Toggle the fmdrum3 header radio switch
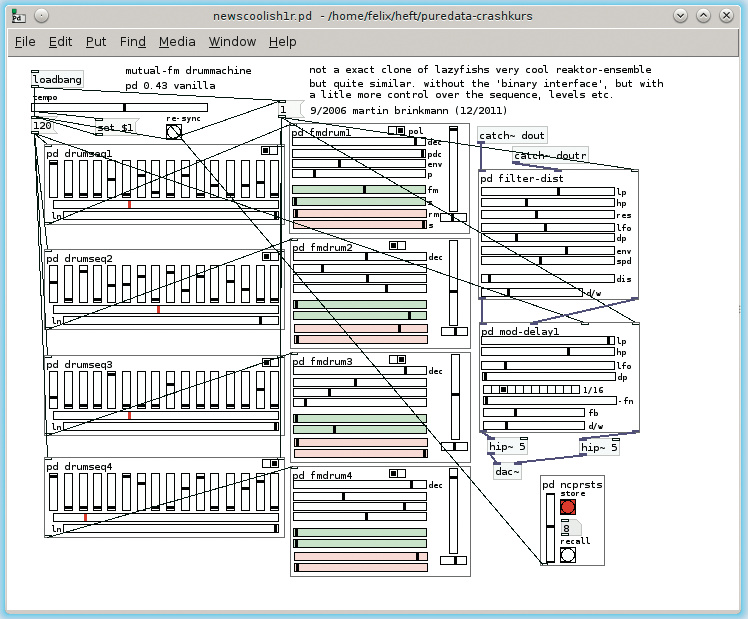748x619 pixels. (397, 360)
